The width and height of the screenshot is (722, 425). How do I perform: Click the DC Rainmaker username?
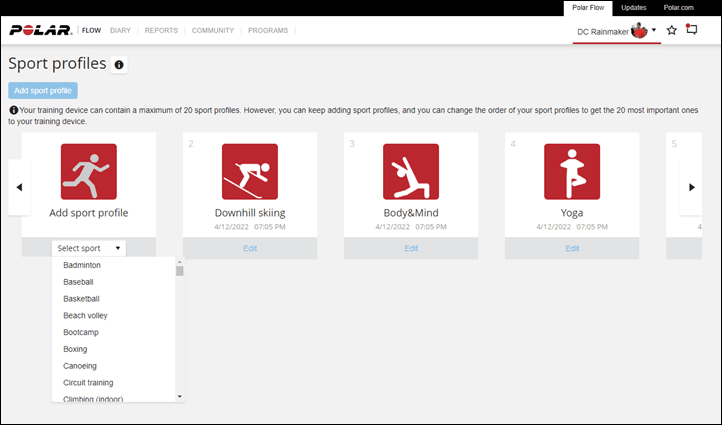pyautogui.click(x=603, y=32)
